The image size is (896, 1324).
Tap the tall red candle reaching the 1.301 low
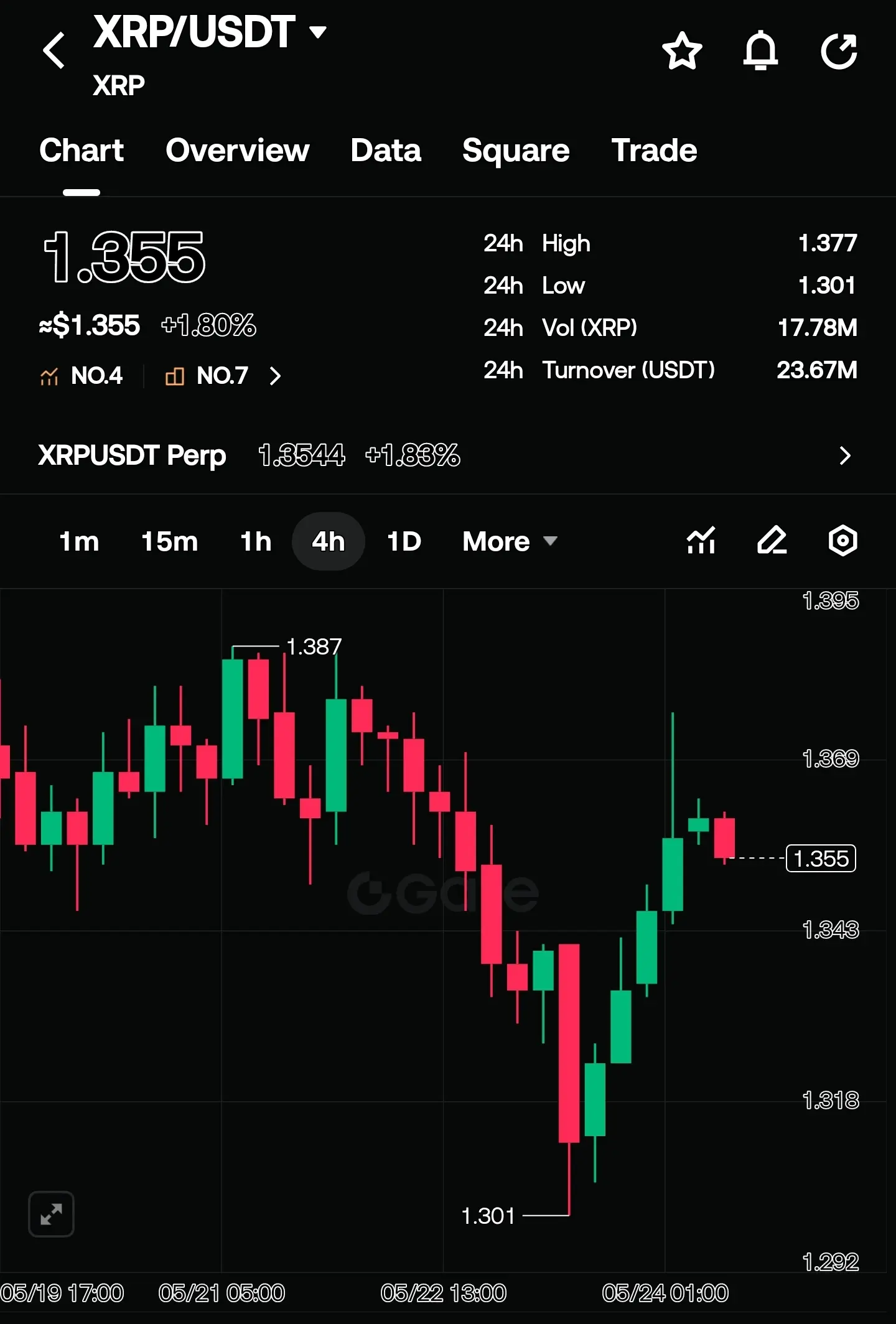(x=569, y=1079)
